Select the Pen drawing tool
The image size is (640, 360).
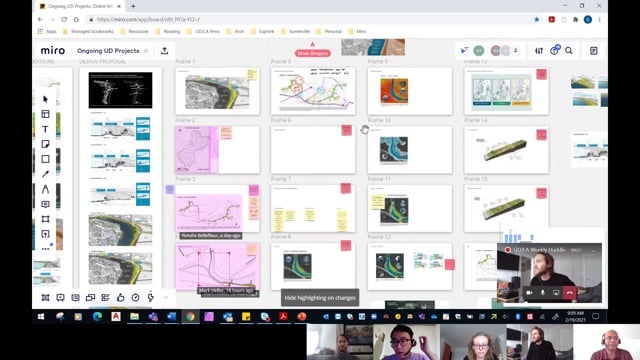click(45, 189)
